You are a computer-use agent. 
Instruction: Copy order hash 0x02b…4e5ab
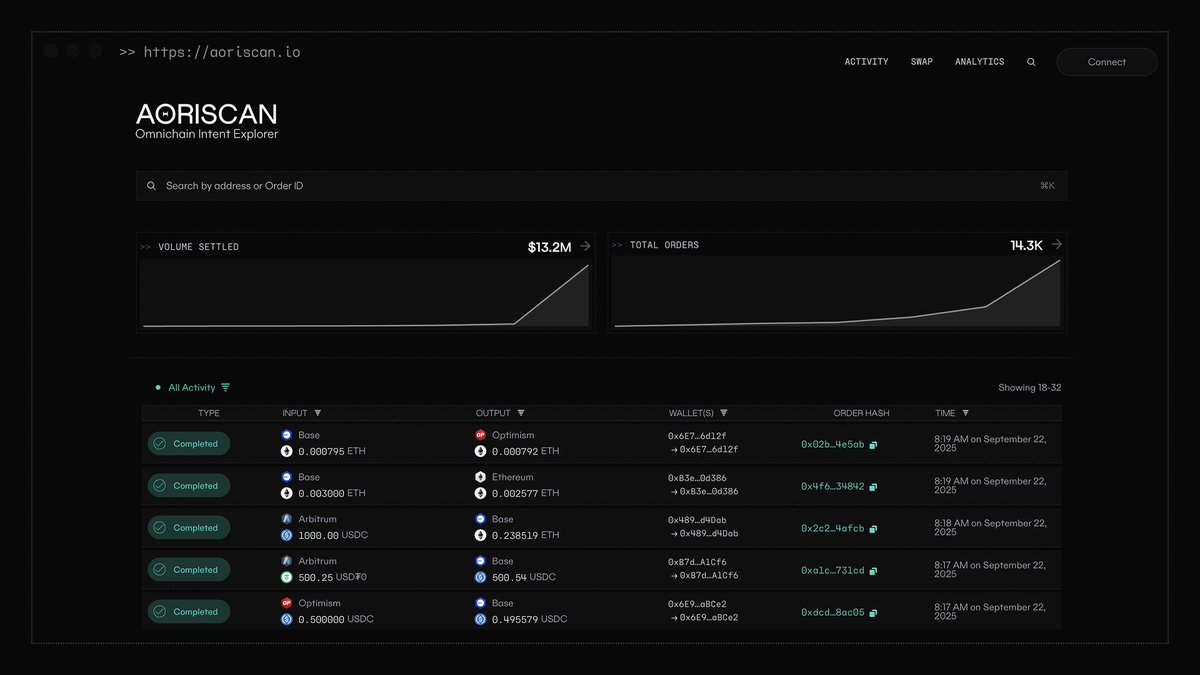pyautogui.click(x=873, y=445)
